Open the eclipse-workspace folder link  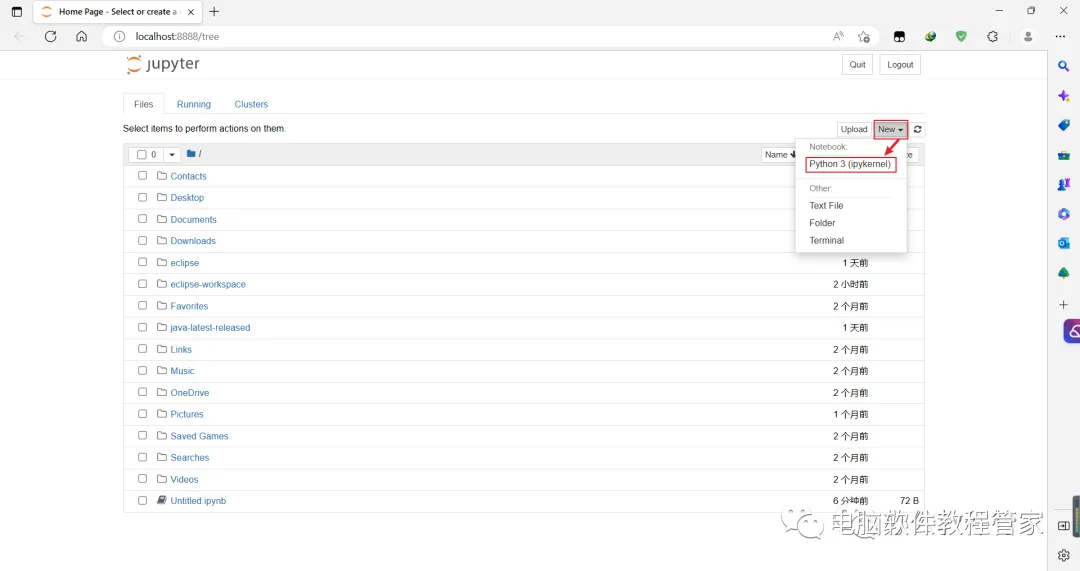click(208, 284)
